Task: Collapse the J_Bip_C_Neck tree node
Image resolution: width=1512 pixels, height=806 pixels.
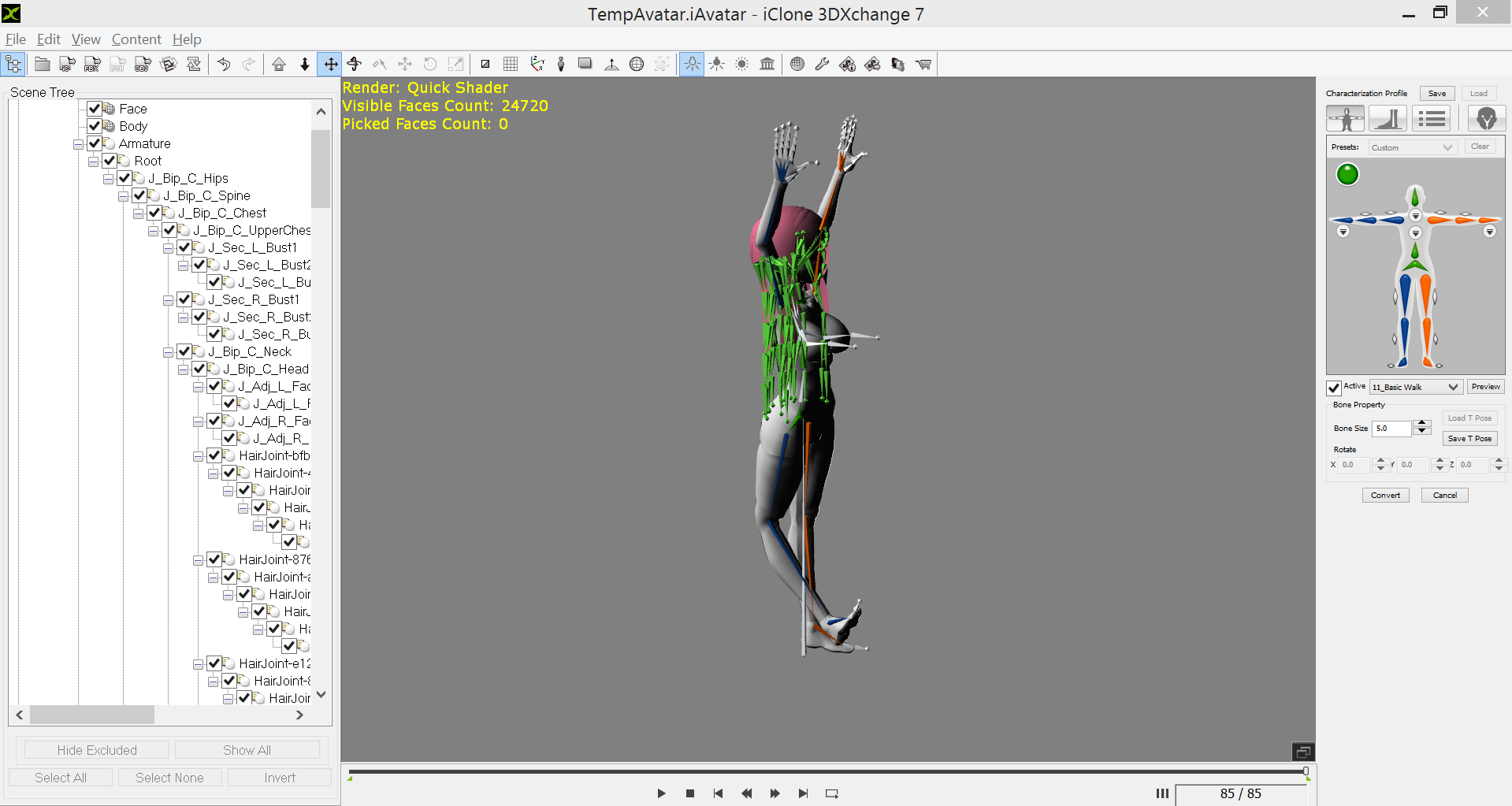Action: pos(169,352)
